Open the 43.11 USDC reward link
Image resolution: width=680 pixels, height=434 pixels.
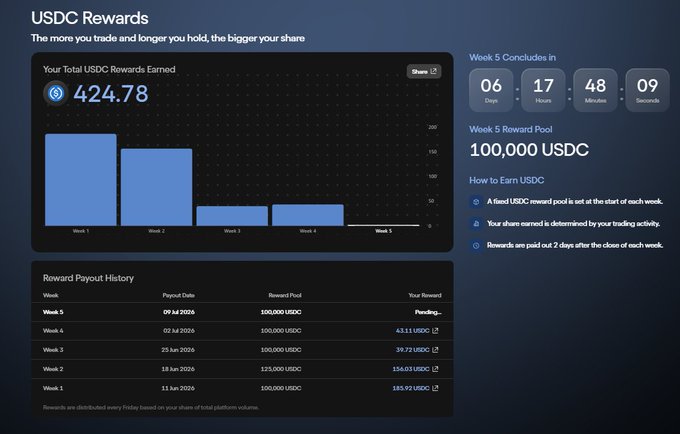412,331
